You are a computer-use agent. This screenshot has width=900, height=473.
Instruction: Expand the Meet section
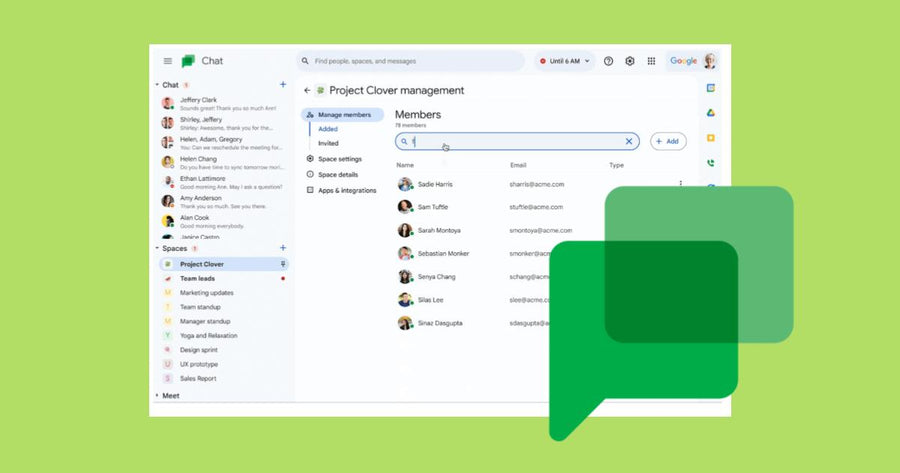[x=157, y=396]
